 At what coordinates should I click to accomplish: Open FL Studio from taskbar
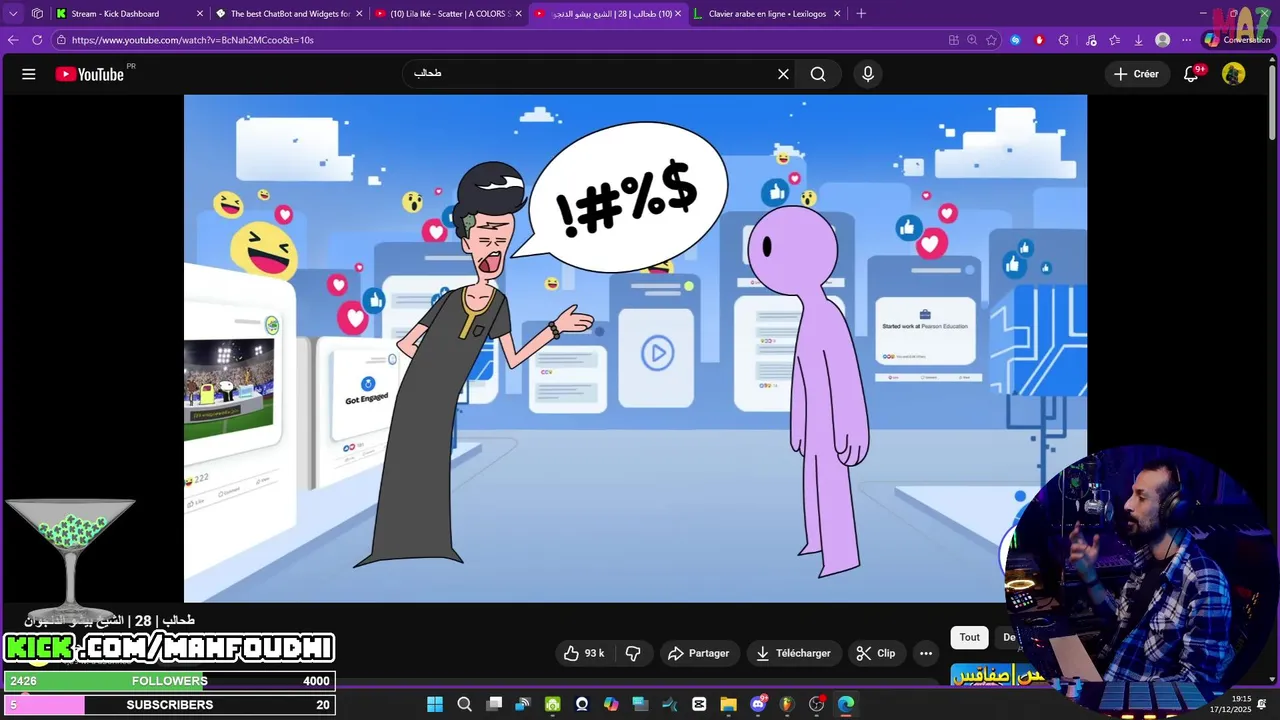click(x=787, y=704)
